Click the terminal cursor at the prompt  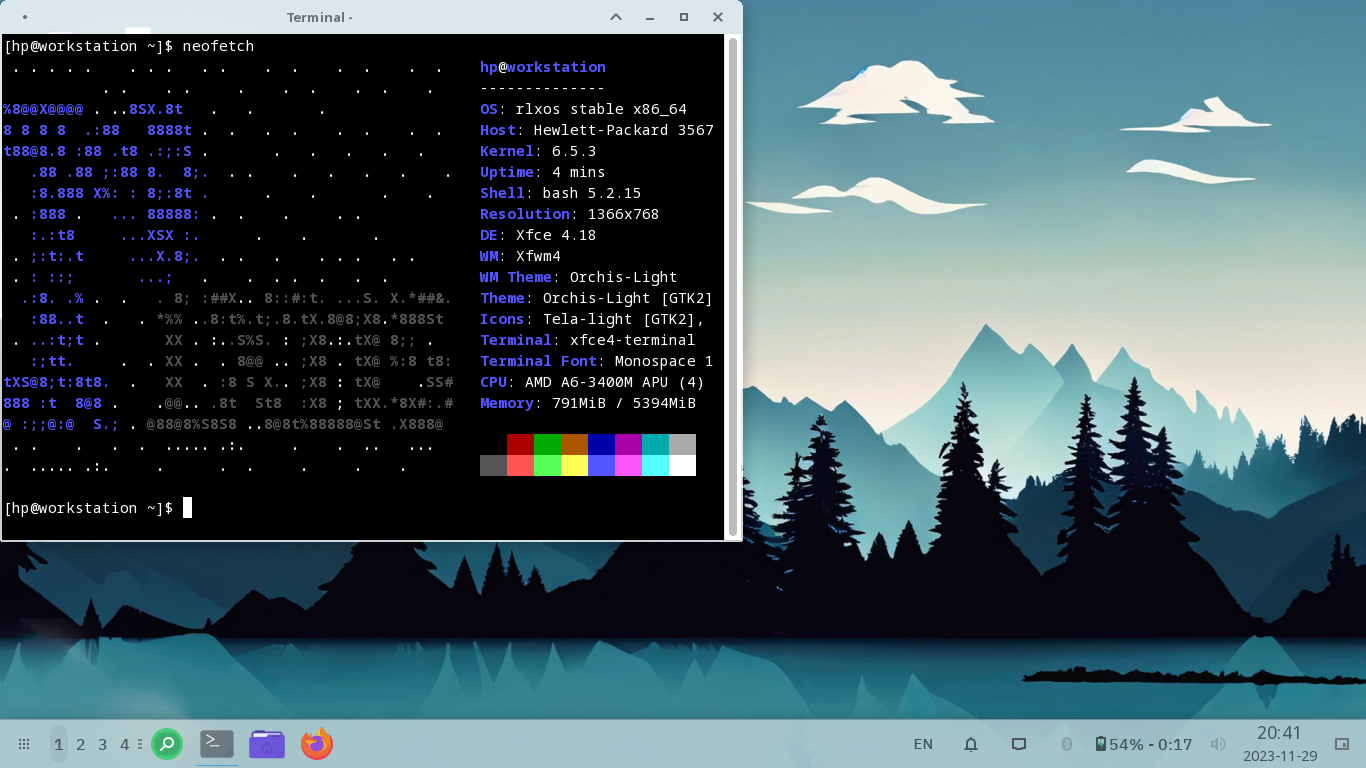click(187, 508)
